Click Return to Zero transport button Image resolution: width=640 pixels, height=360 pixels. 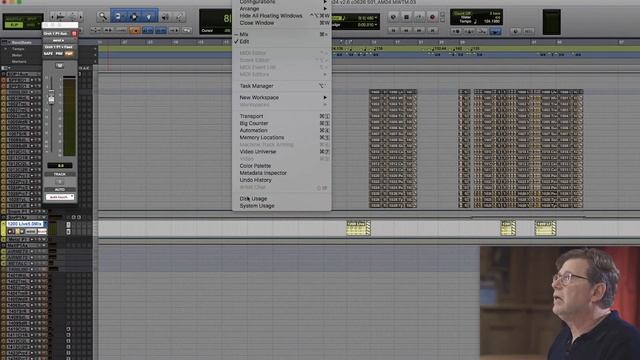click(393, 30)
